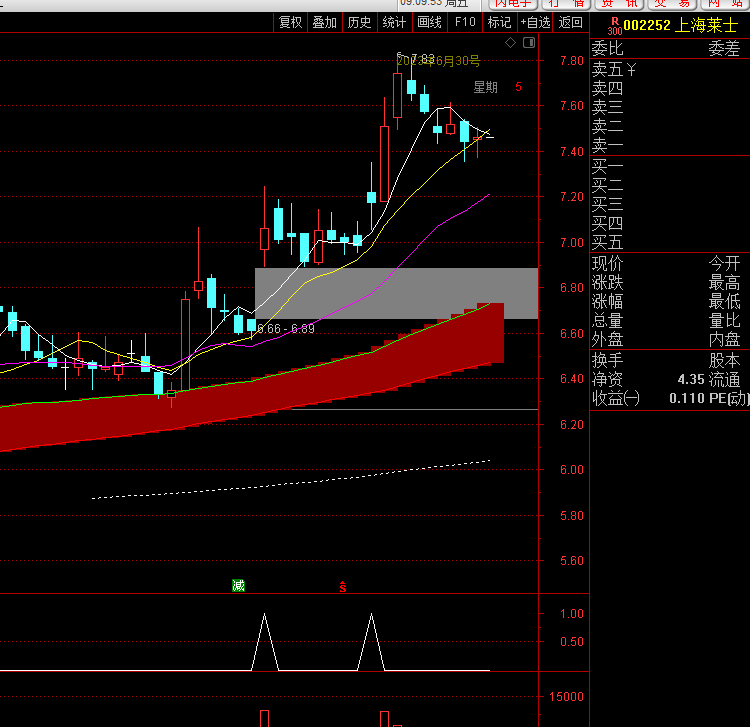Switch to the 交易 top tab

tap(672, 4)
